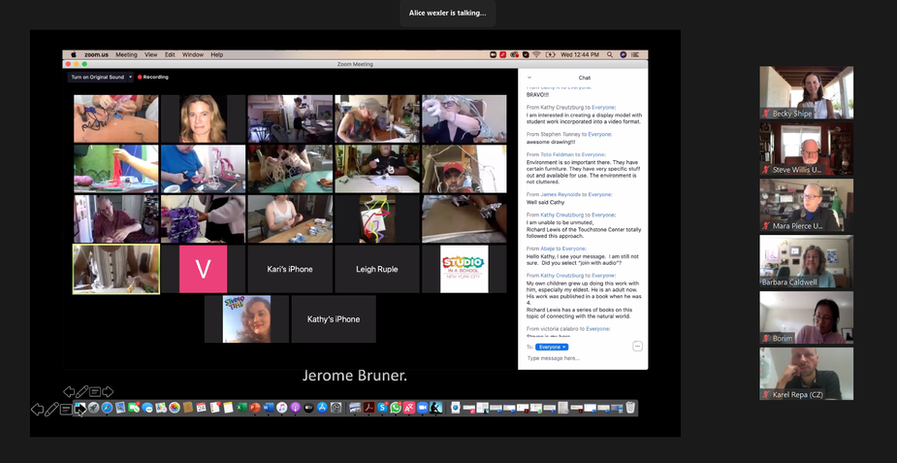Open the Photos app in the dock

[x=174, y=407]
